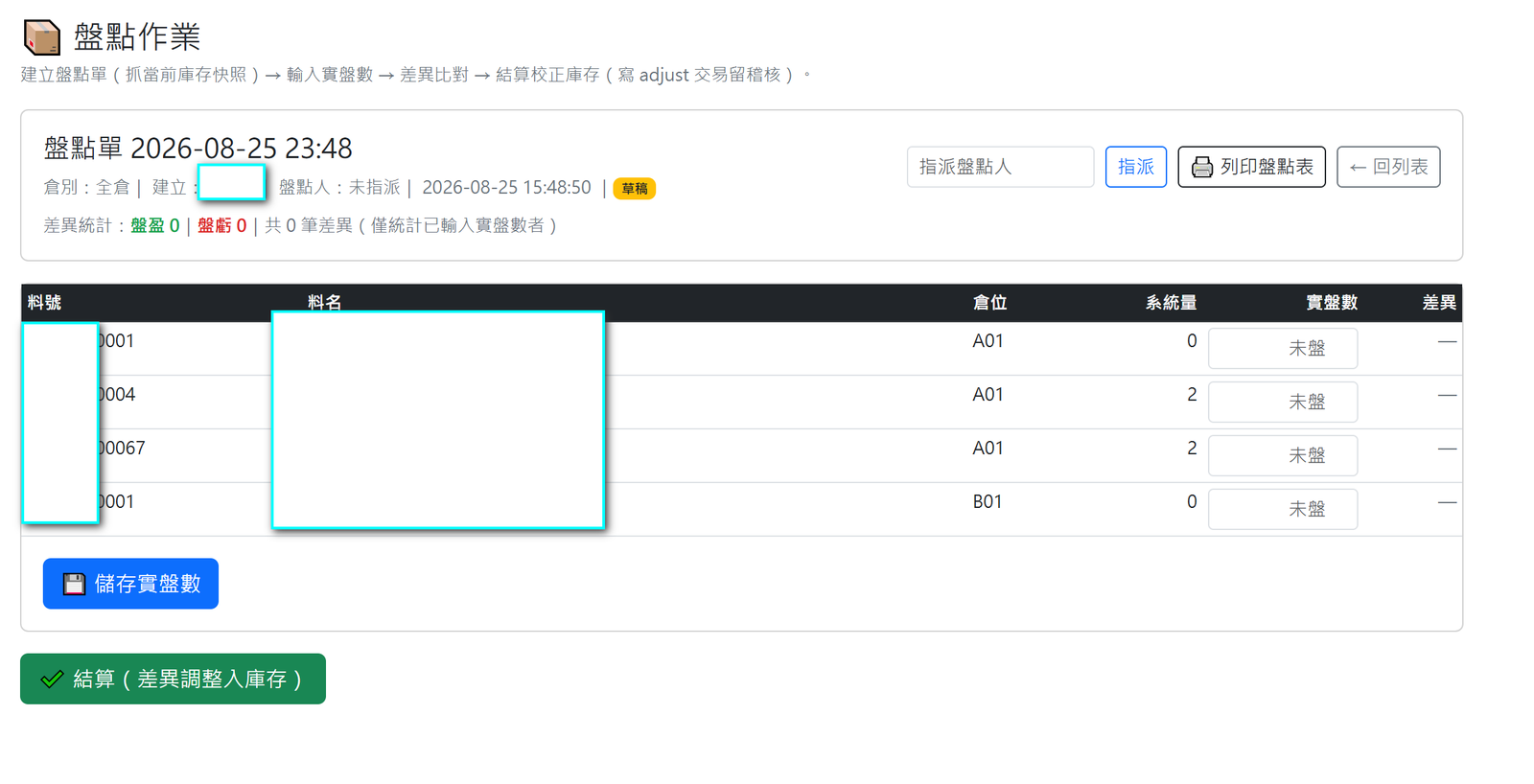Click the B01 location cell
The image size is (1534, 784).
988,502
